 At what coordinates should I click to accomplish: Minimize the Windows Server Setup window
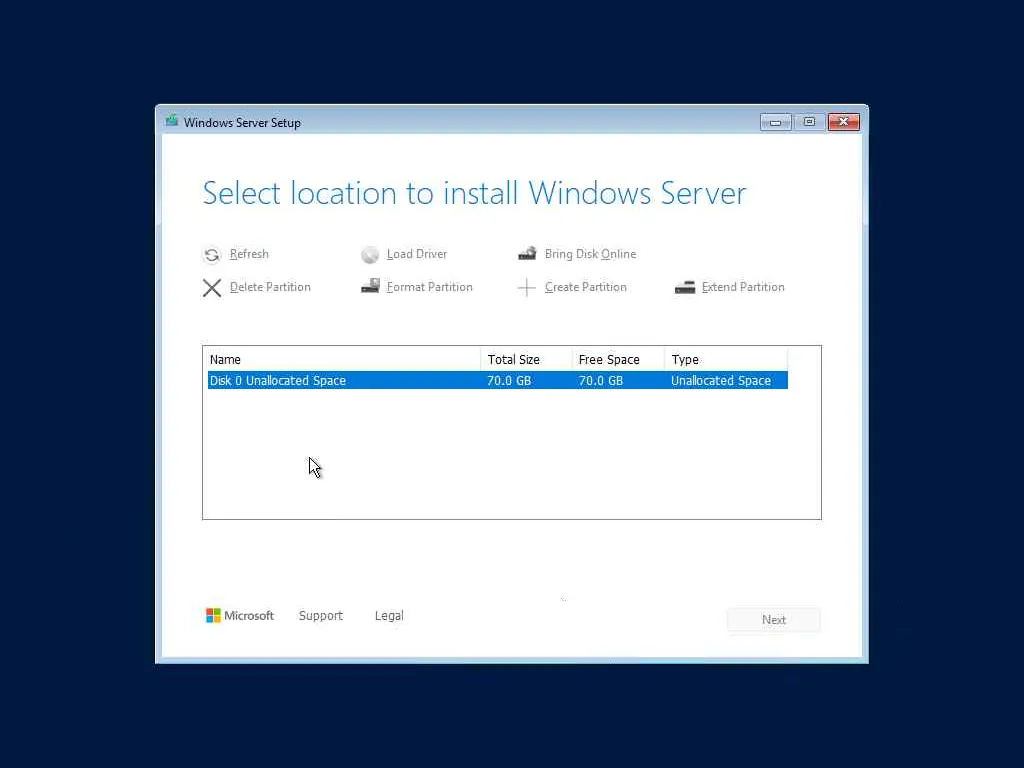point(776,122)
